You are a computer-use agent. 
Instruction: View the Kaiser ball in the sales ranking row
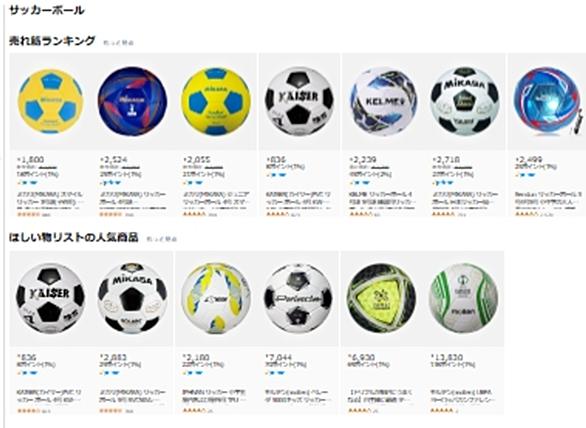click(299, 101)
